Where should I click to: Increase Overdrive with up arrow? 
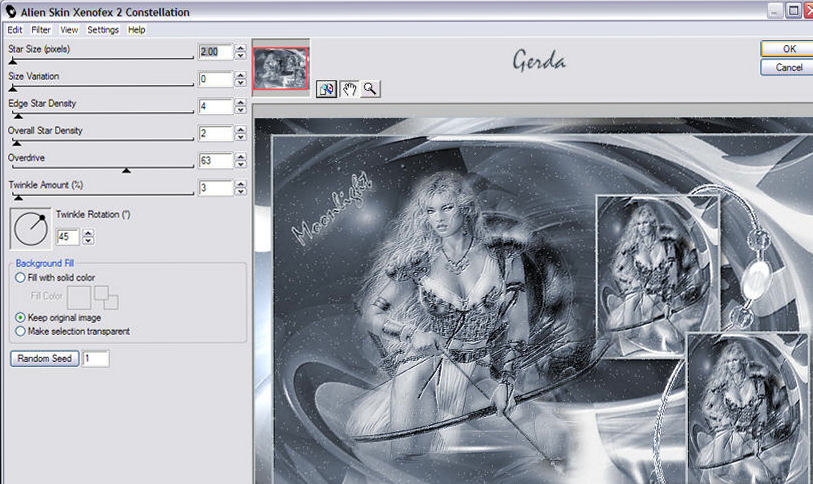pyautogui.click(x=240, y=157)
